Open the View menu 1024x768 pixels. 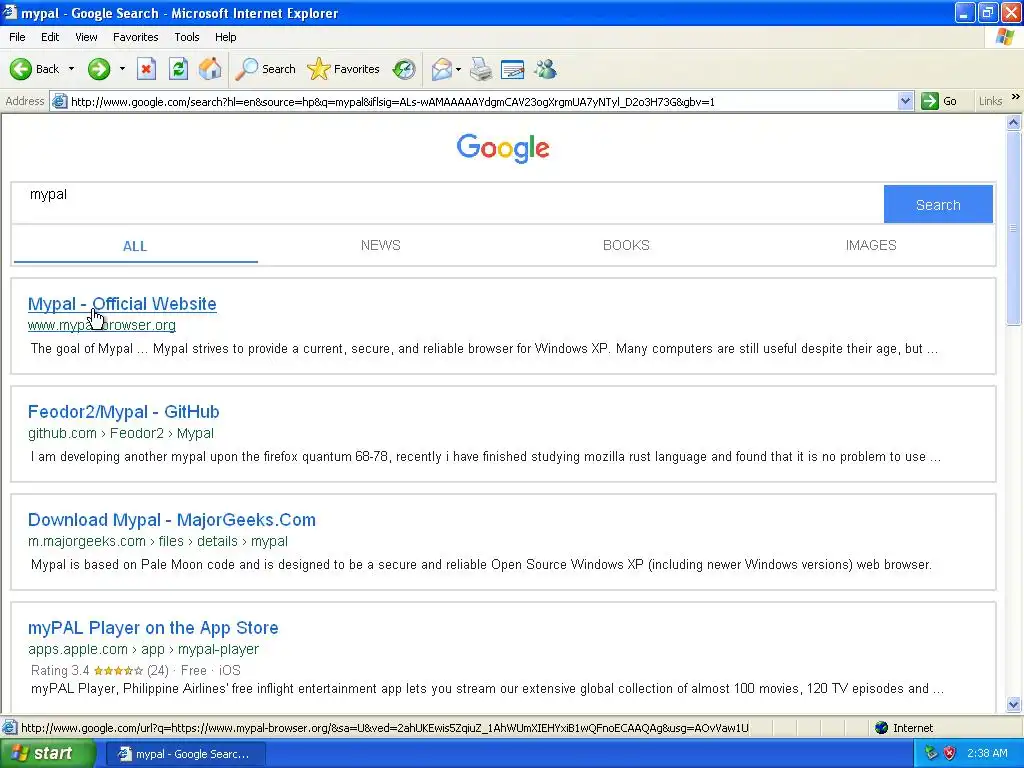[86, 37]
